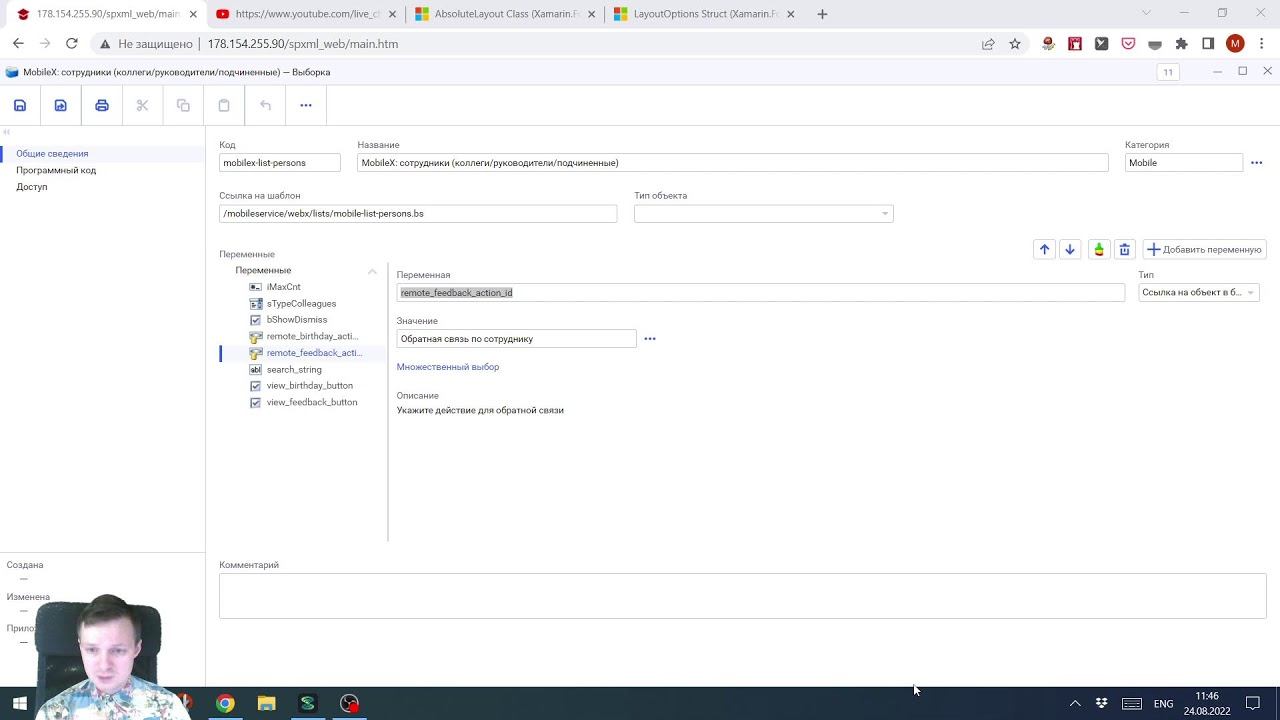Close the AbsoluteLayout Class tab

click(592, 14)
